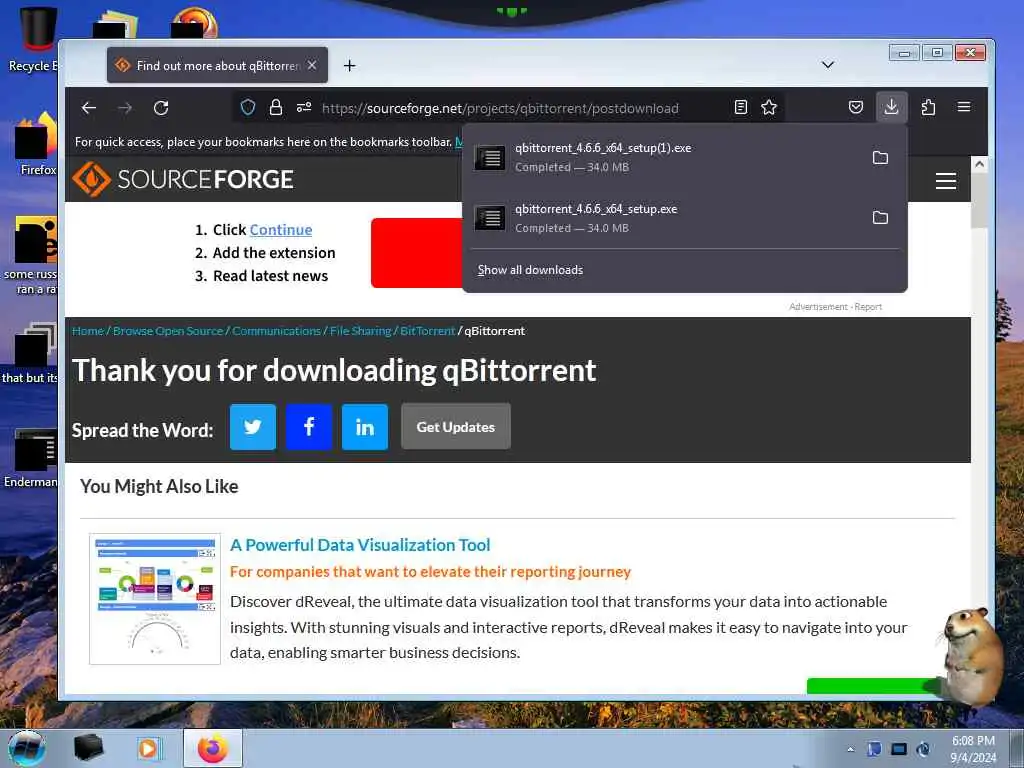Show setup(1).exe in folder
Screen dimensions: 1024x768
coord(880,157)
